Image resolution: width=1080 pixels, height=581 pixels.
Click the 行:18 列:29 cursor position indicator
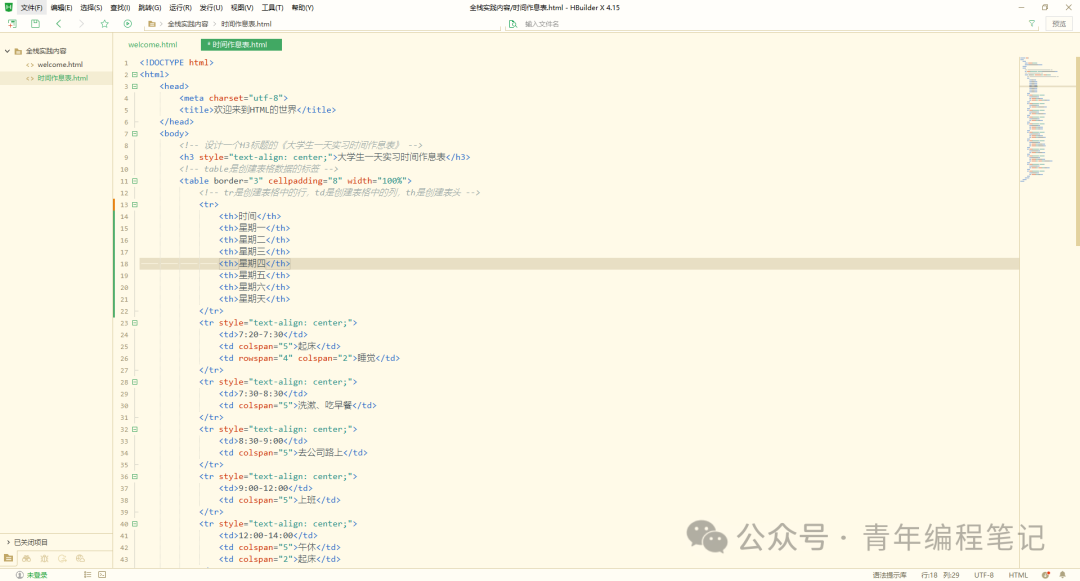click(x=940, y=575)
